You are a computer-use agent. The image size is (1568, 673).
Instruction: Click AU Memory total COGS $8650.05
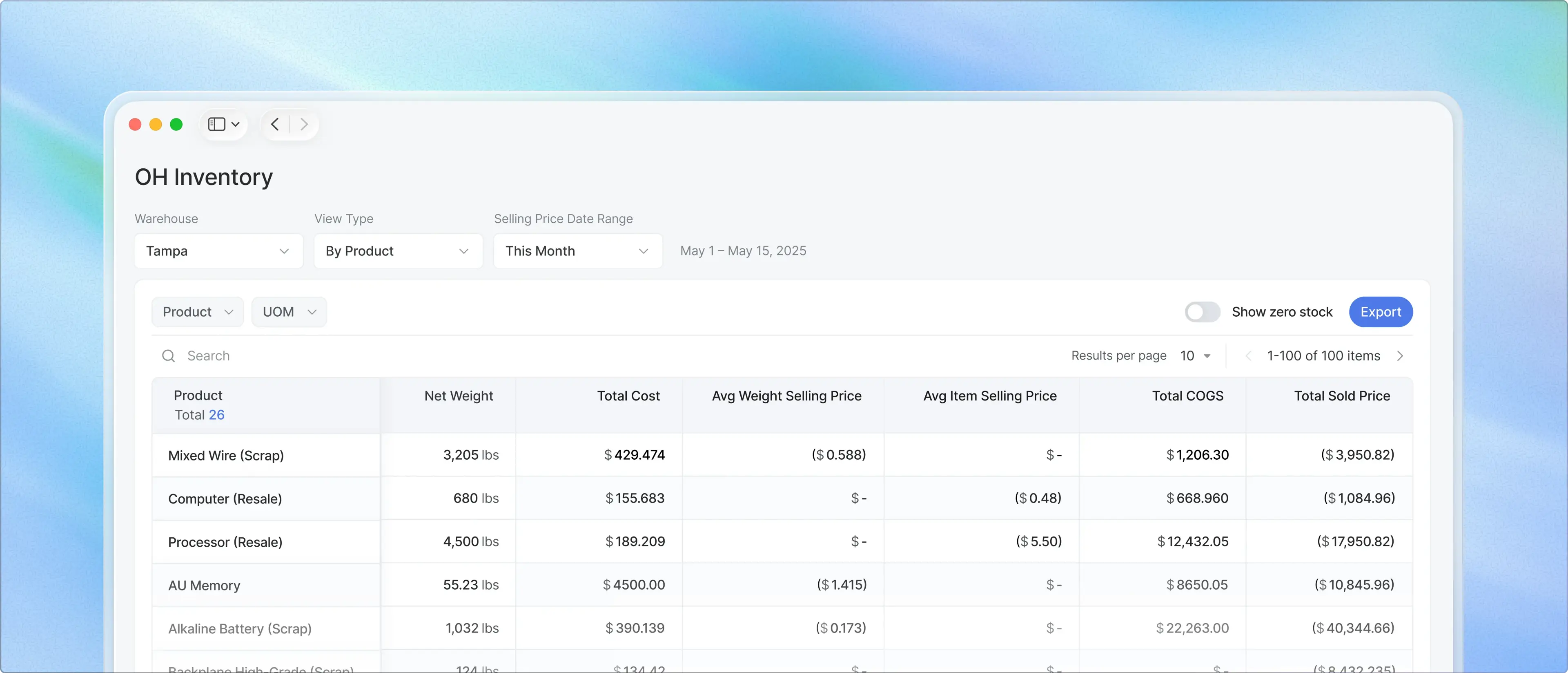click(1197, 585)
